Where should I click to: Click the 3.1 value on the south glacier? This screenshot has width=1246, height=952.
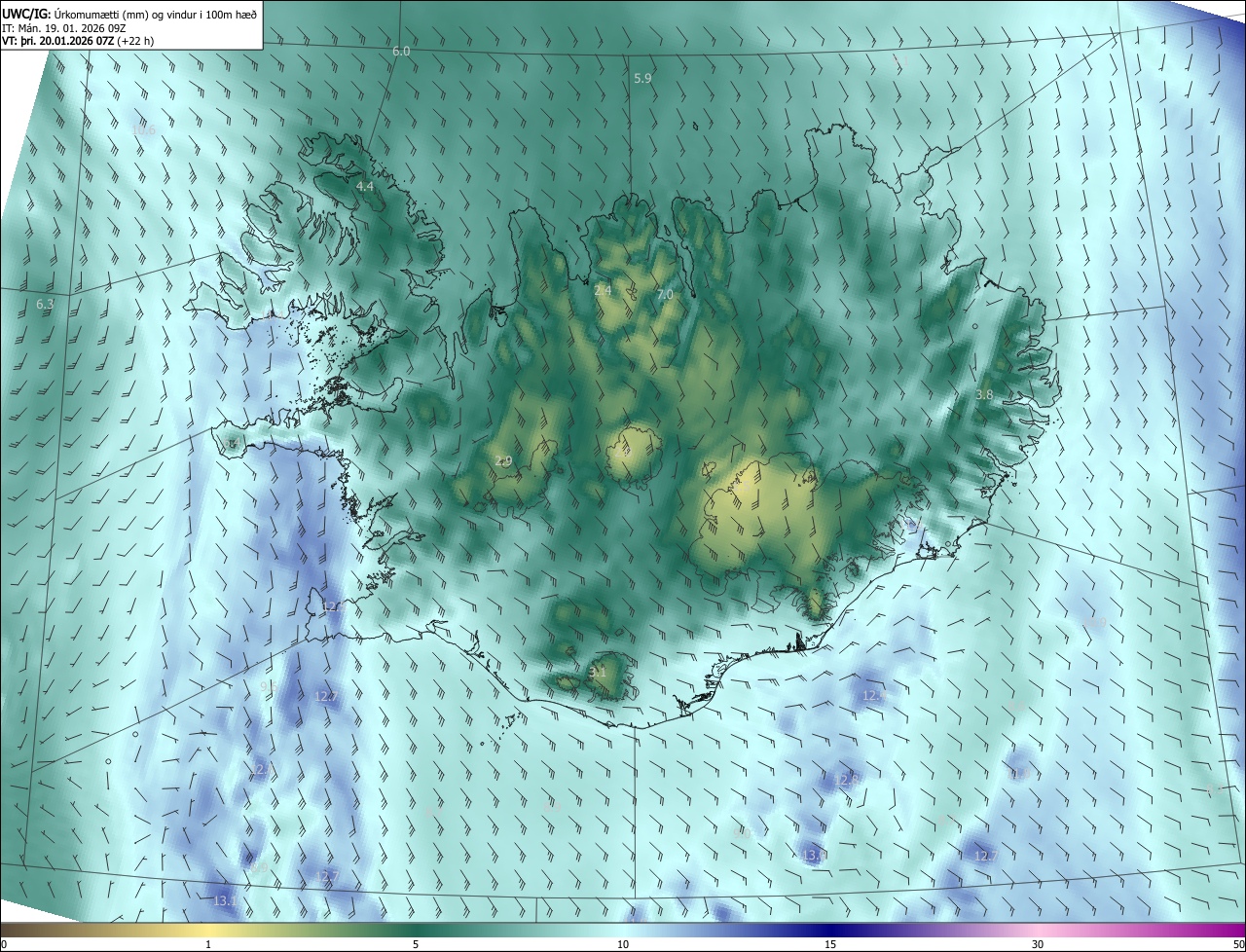pos(598,672)
